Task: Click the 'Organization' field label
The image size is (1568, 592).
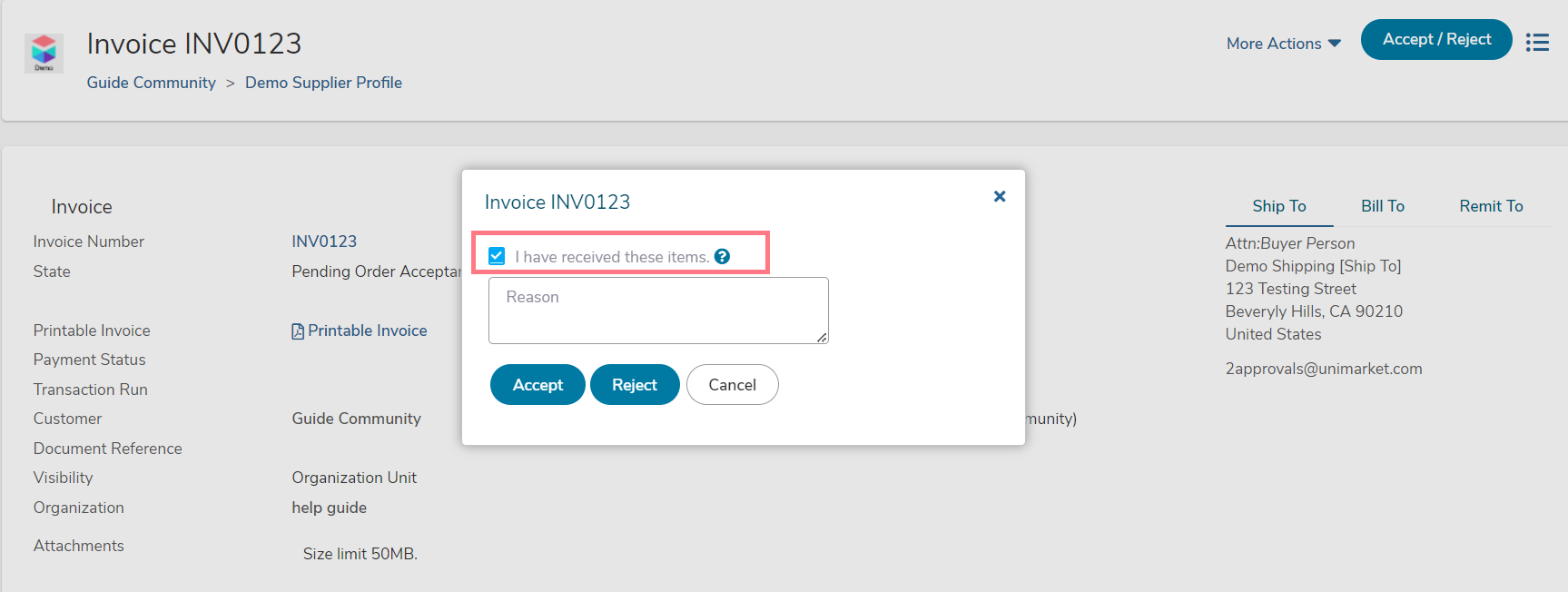Action: [79, 508]
